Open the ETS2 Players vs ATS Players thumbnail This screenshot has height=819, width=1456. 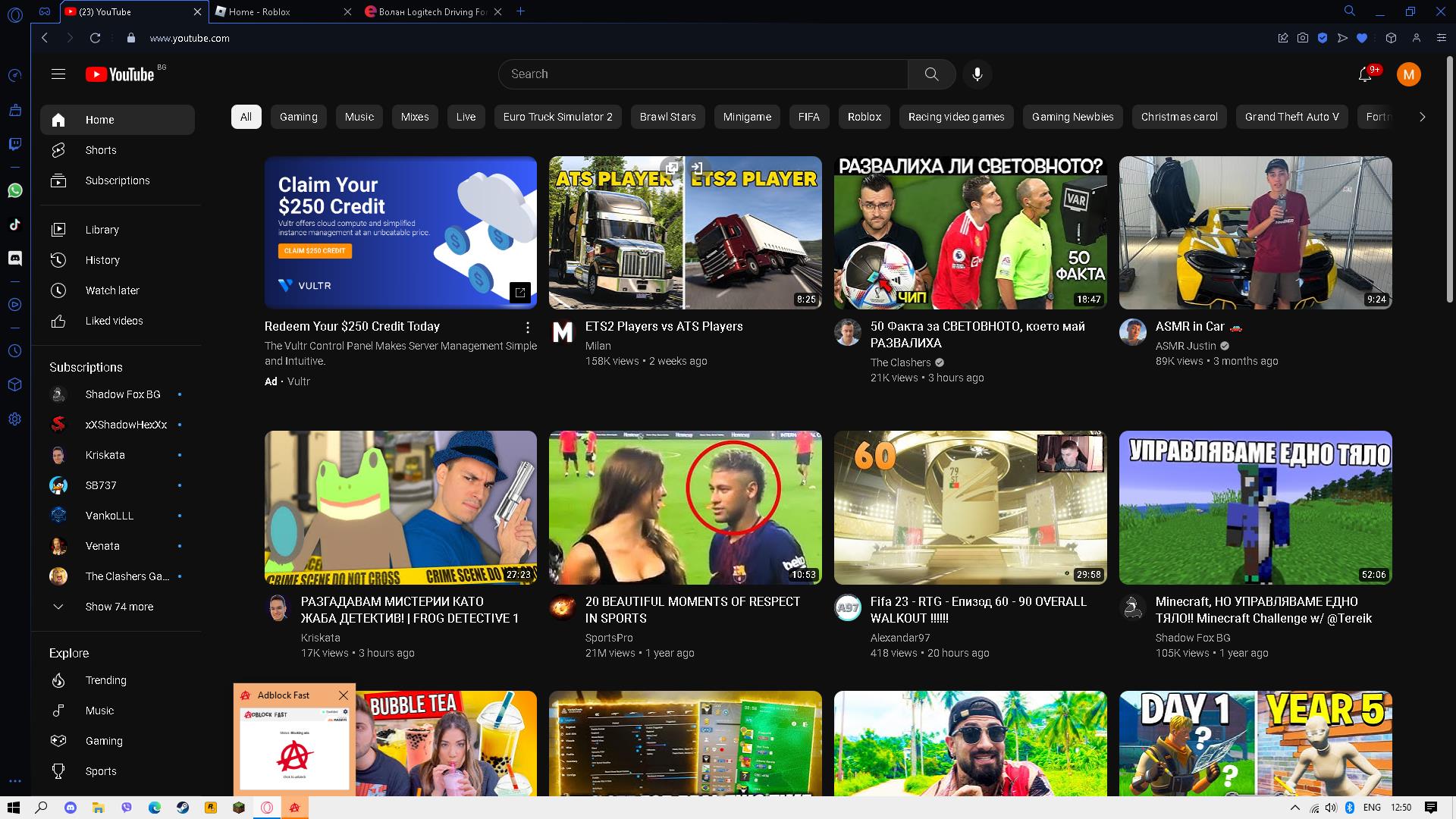pyautogui.click(x=685, y=232)
